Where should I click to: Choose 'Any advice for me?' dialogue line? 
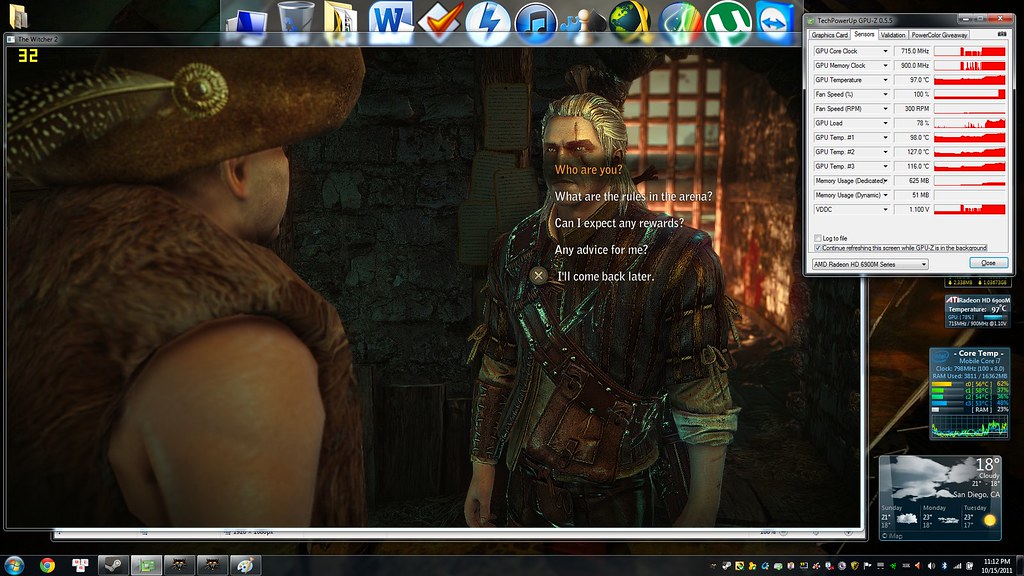[x=601, y=250]
